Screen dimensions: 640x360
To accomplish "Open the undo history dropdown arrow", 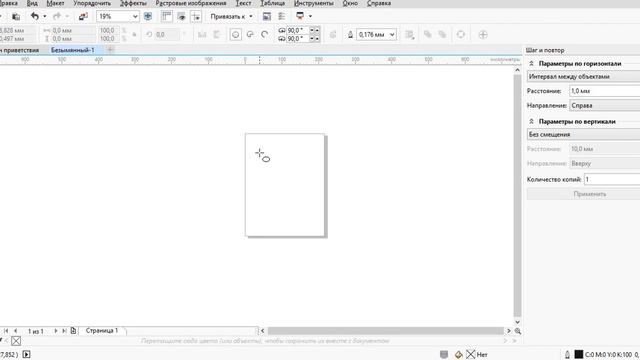I will point(44,16).
